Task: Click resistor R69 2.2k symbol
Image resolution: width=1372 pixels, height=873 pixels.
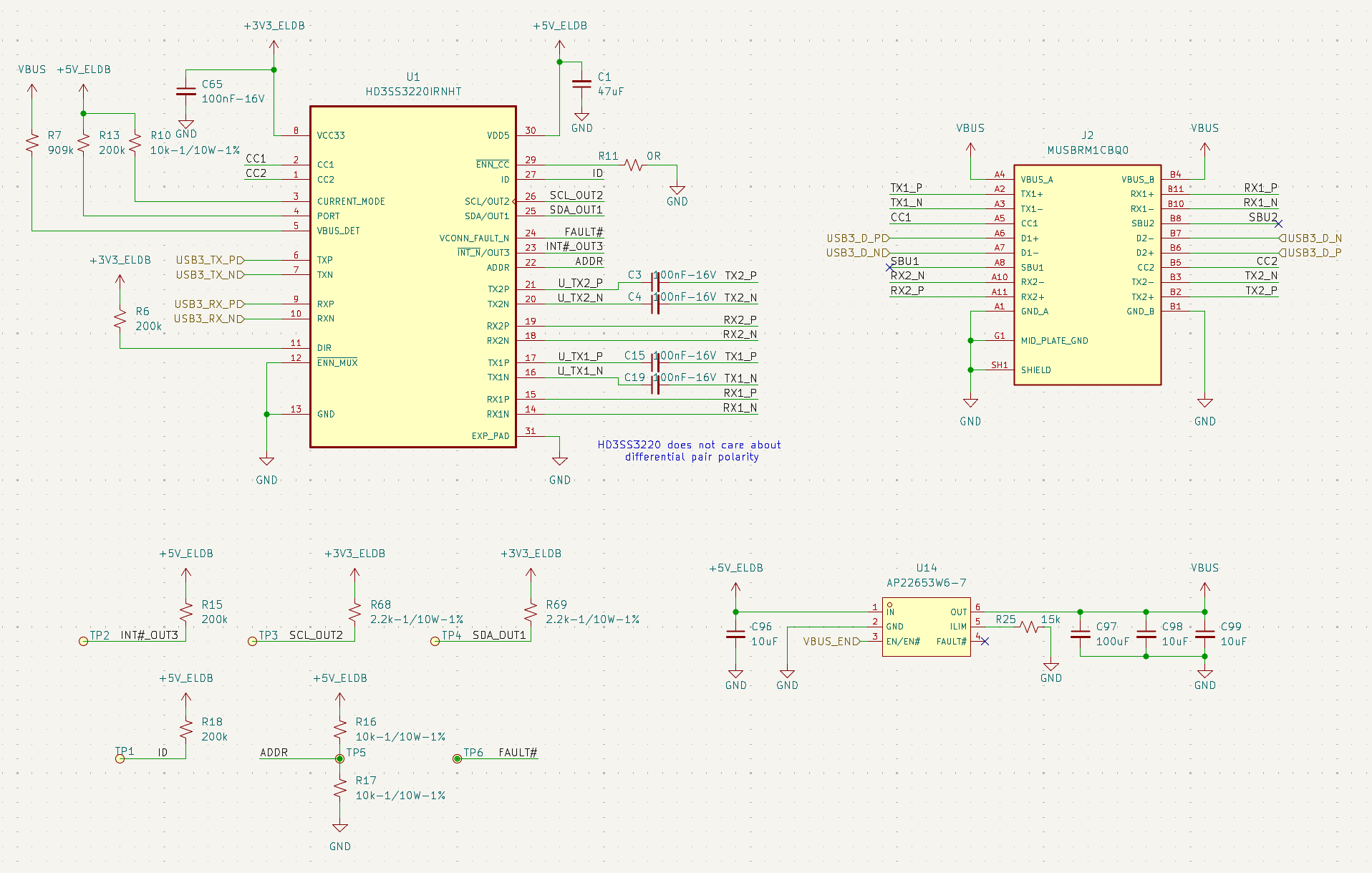Action: pos(531,612)
